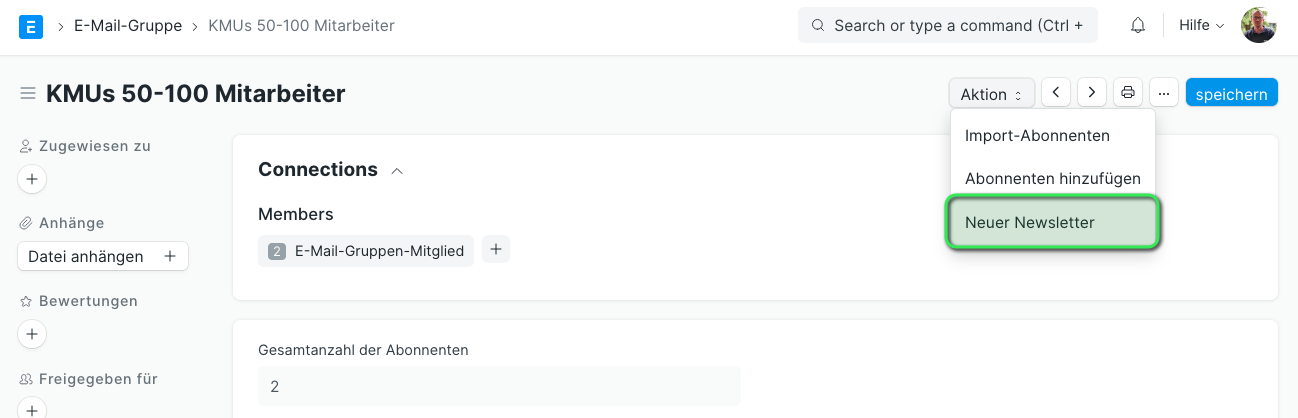The width and height of the screenshot is (1298, 418).
Task: Open the Aktion dropdown
Action: pos(992,94)
